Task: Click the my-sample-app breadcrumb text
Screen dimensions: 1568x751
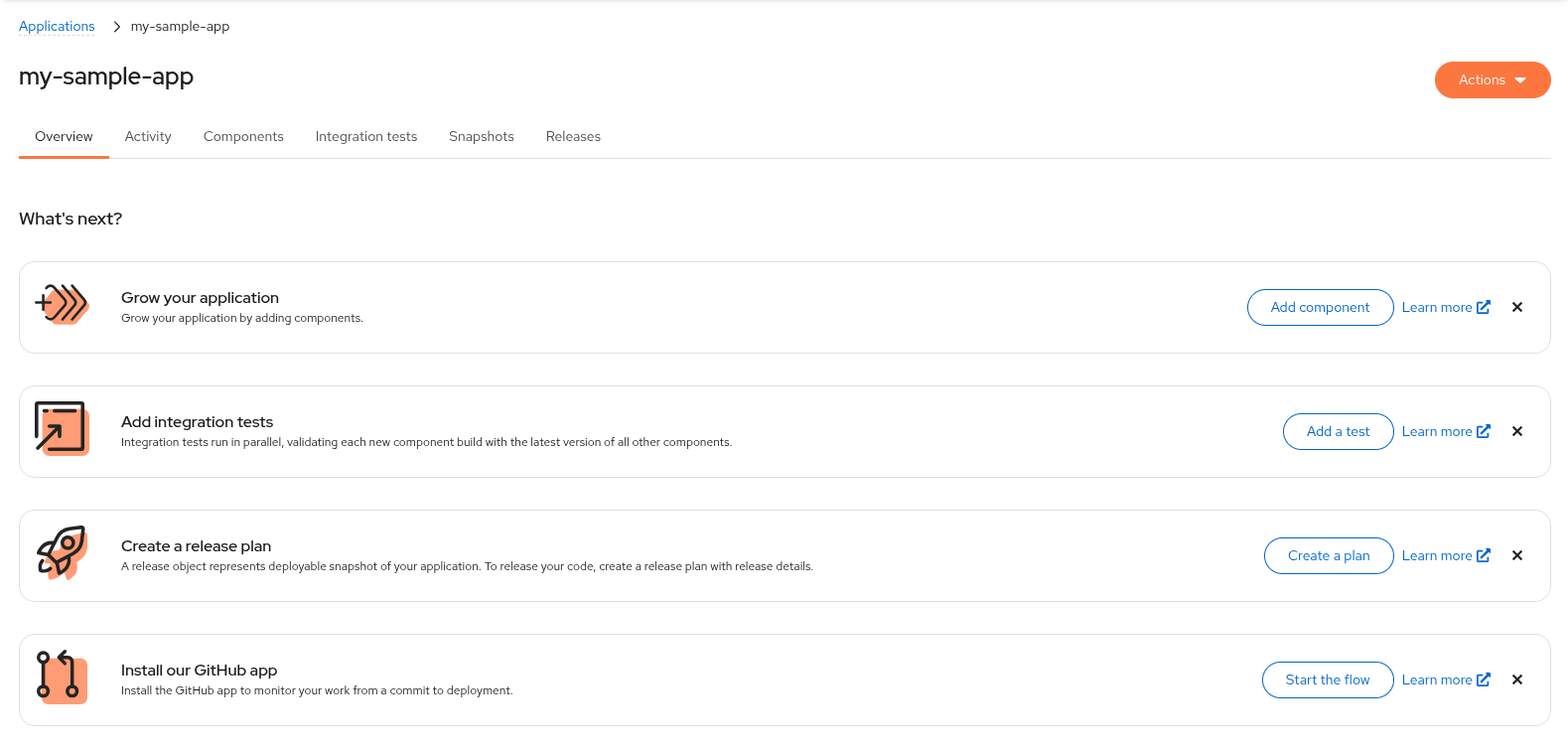Action: (x=180, y=26)
